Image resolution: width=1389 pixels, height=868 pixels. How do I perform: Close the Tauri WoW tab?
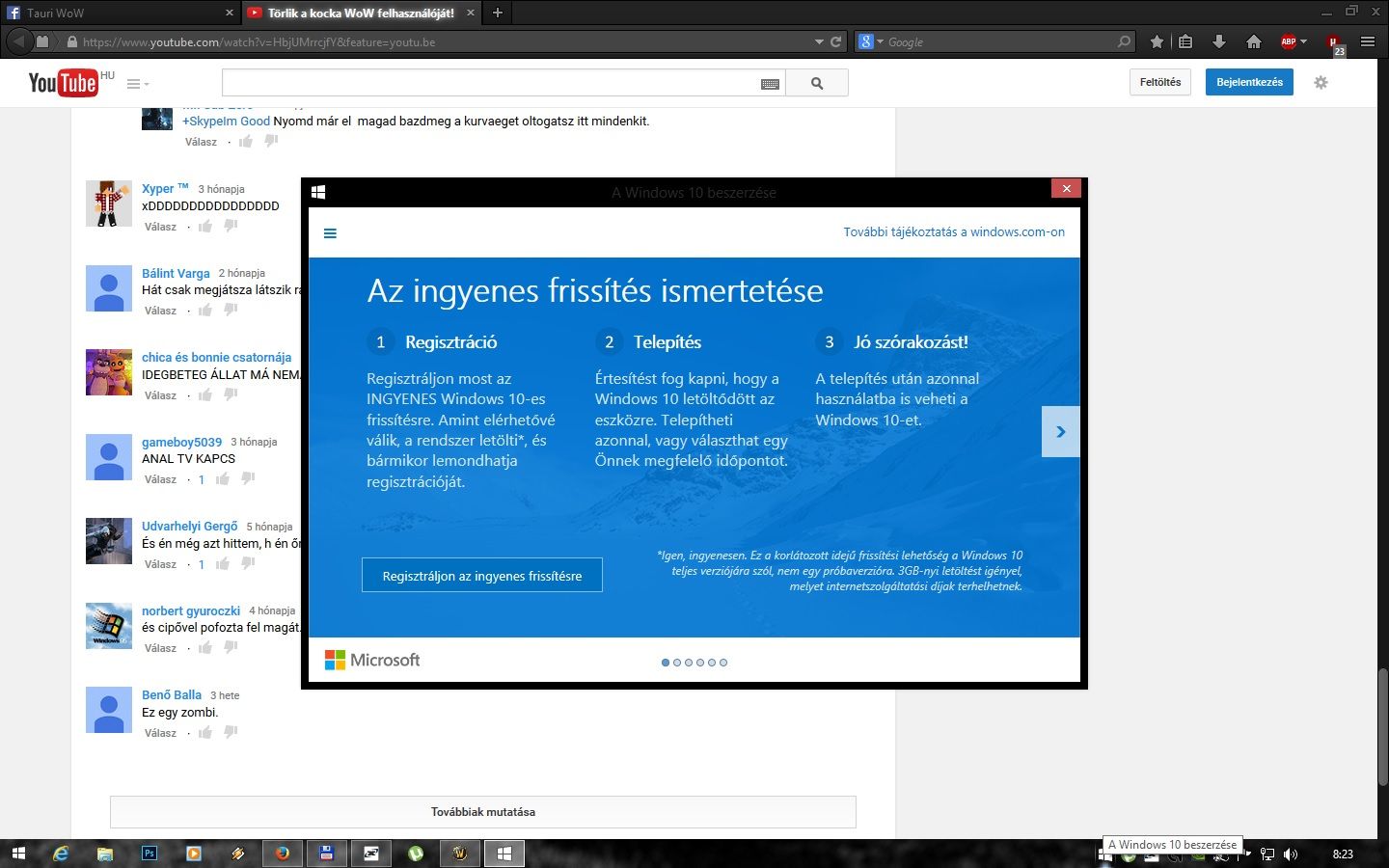[230, 13]
